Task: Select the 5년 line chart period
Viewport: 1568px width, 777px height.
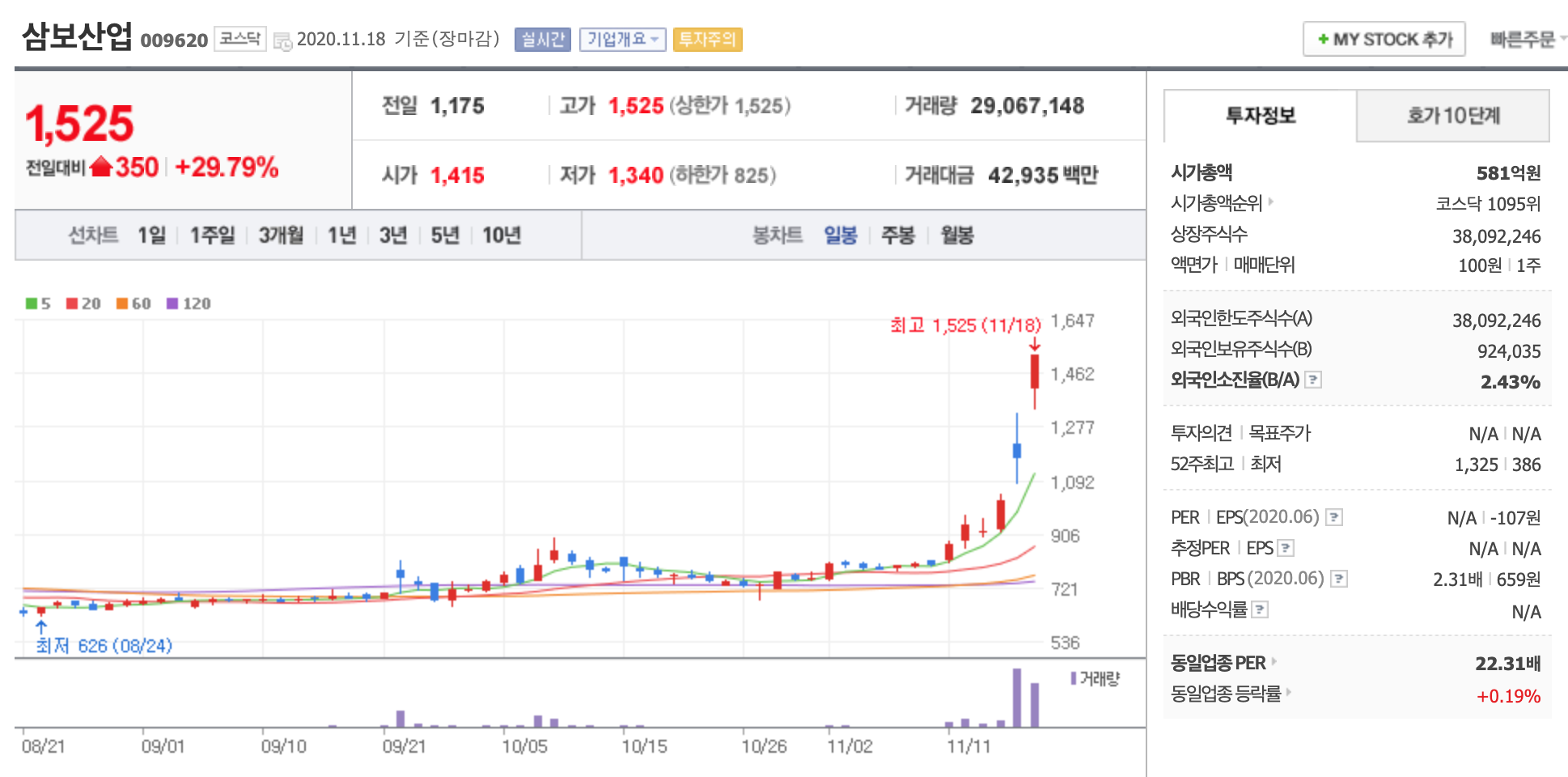Action: click(445, 236)
